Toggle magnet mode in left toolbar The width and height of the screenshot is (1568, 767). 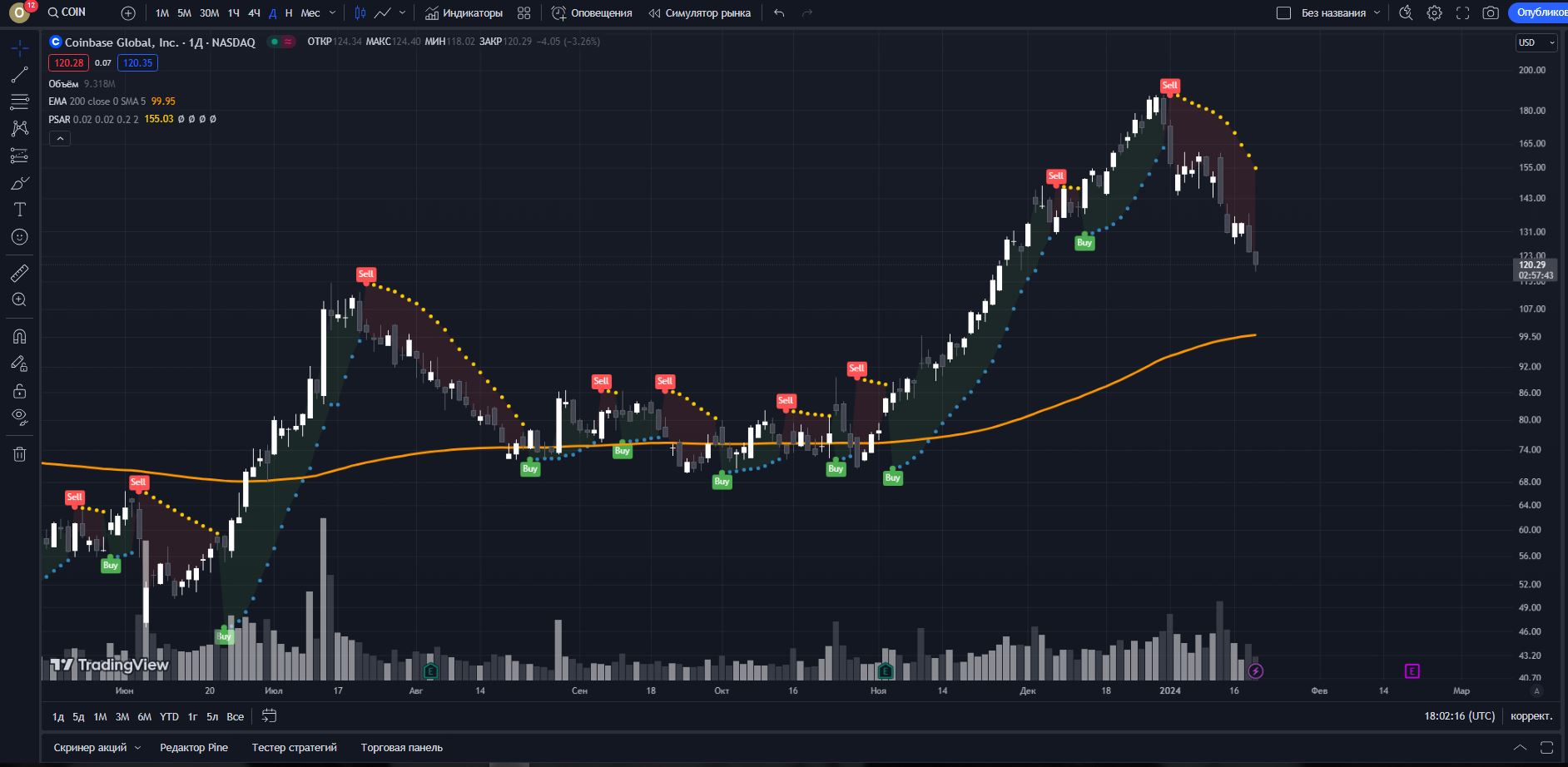point(20,336)
